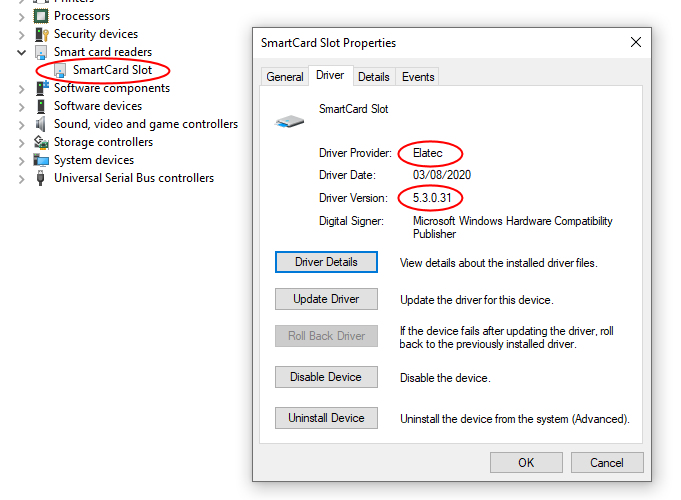Close the SmartCard Slot Properties dialog
Screen dimensions: 681x500
point(635,43)
